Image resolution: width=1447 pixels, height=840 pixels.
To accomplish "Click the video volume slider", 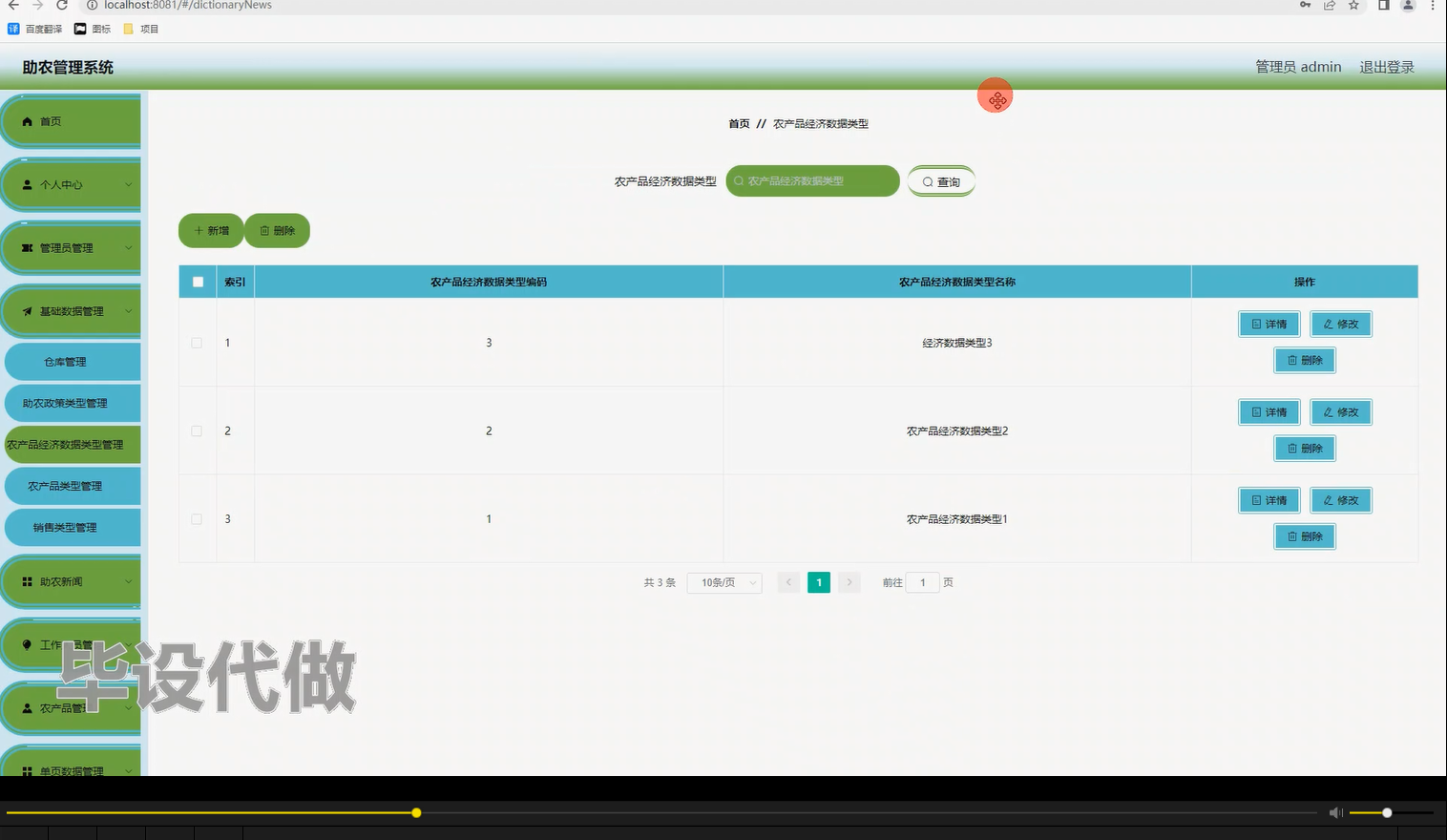I will click(x=1391, y=812).
